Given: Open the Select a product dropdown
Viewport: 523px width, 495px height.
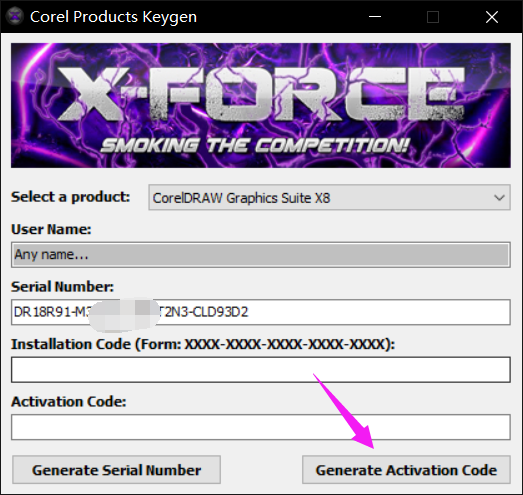Looking at the screenshot, I should pyautogui.click(x=329, y=197).
